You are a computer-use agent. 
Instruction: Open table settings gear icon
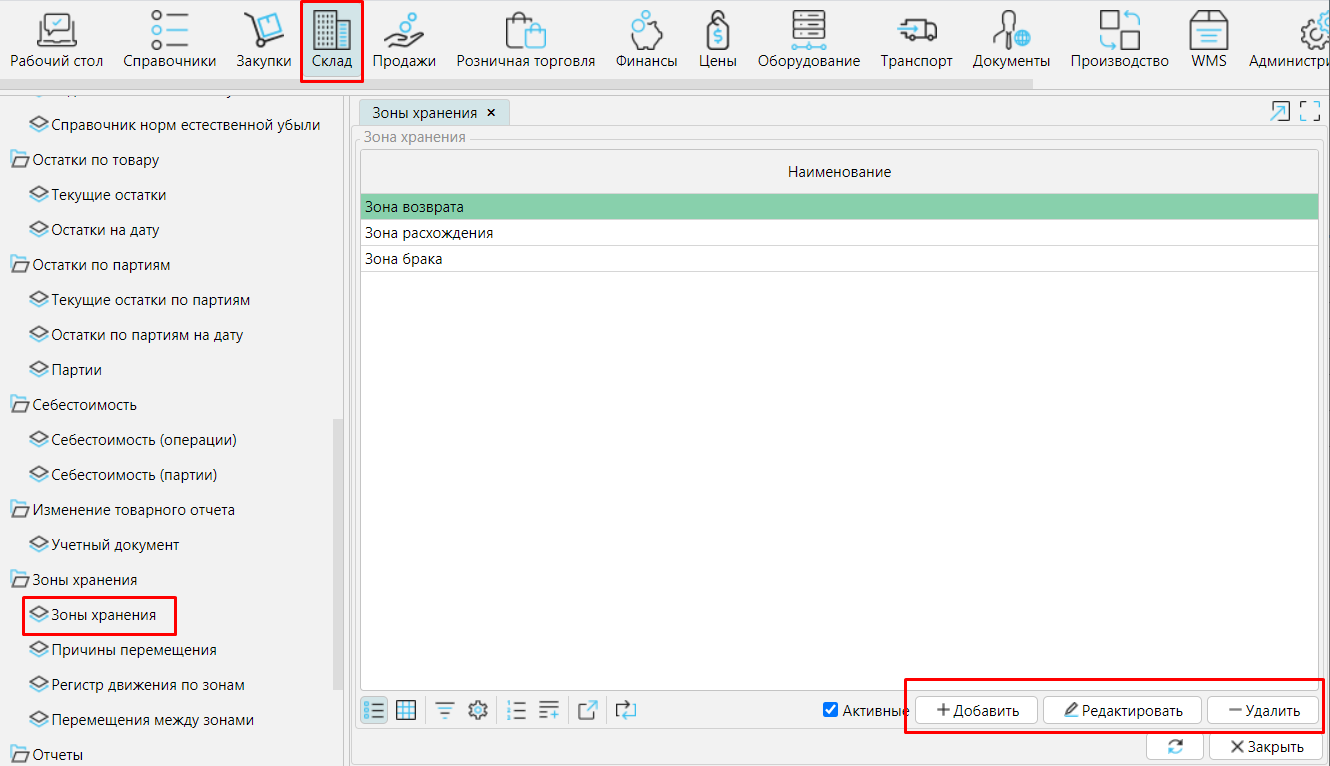tap(478, 710)
